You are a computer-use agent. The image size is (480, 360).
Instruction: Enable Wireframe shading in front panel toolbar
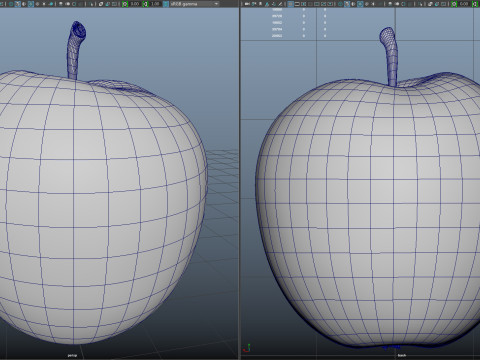pyautogui.click(x=340, y=4)
